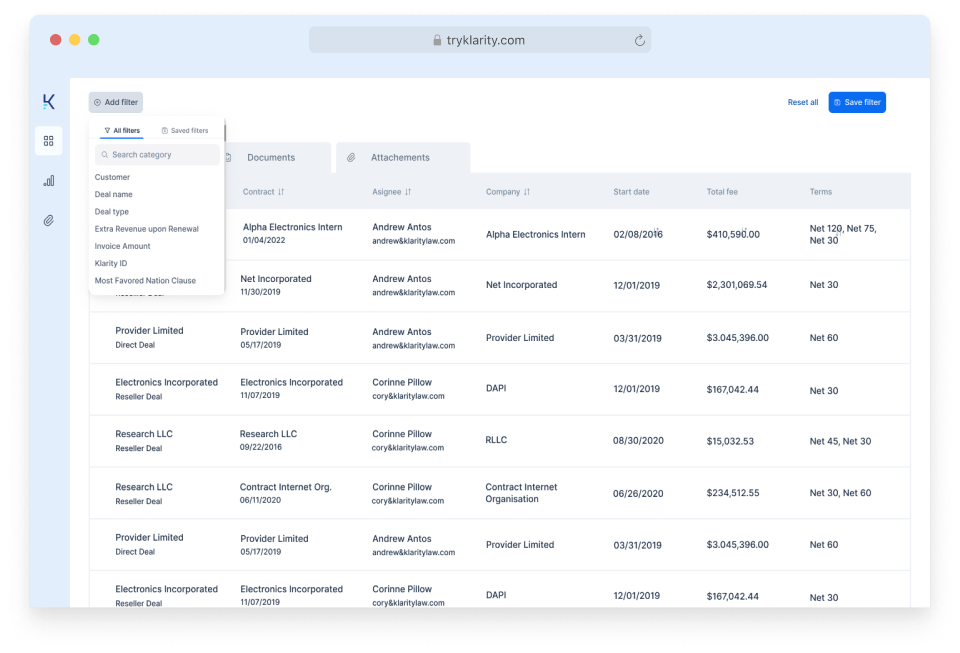Open the analytics chart icon in sidebar

[48, 180]
